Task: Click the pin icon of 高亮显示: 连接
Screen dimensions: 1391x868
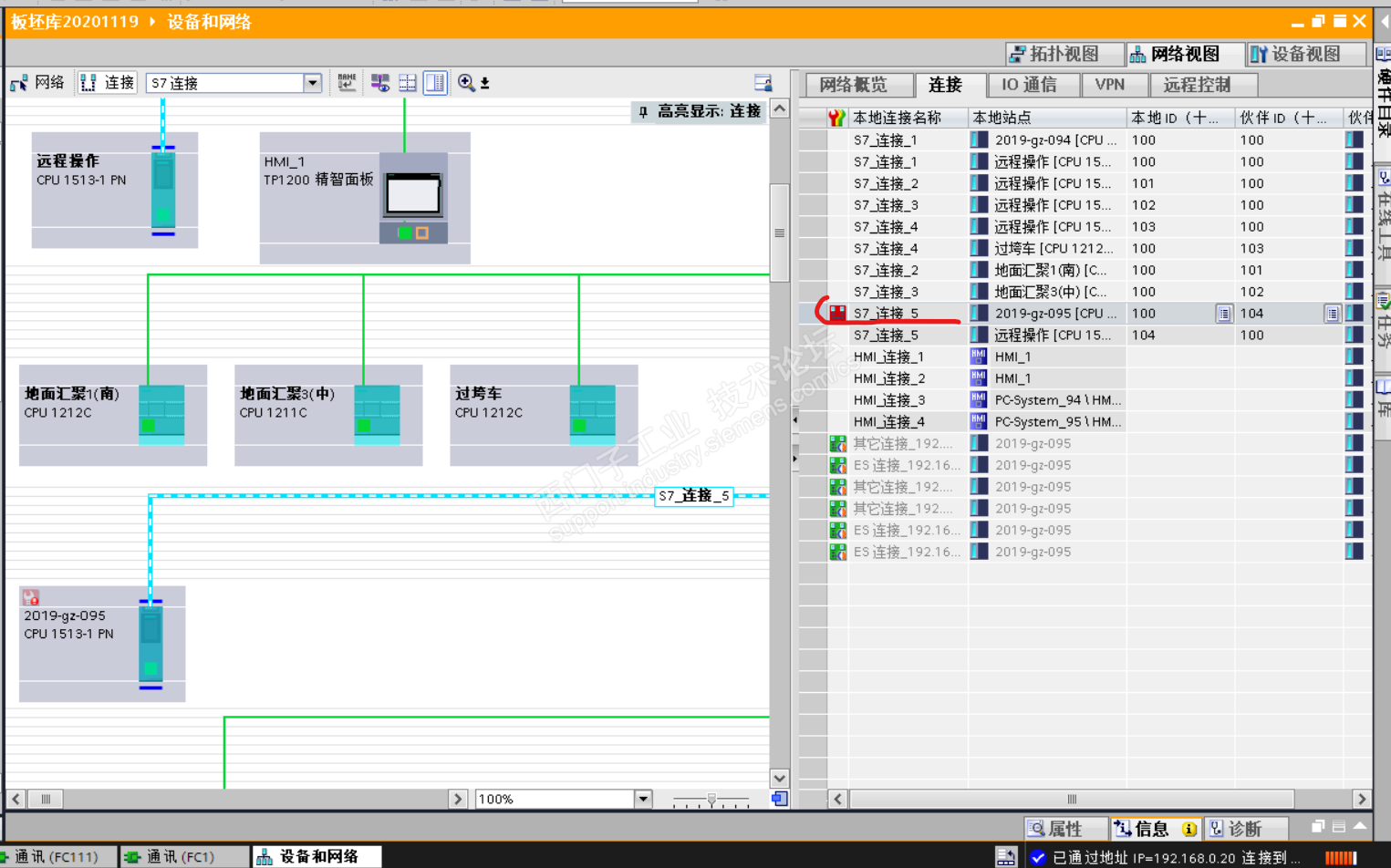Action: [x=643, y=111]
